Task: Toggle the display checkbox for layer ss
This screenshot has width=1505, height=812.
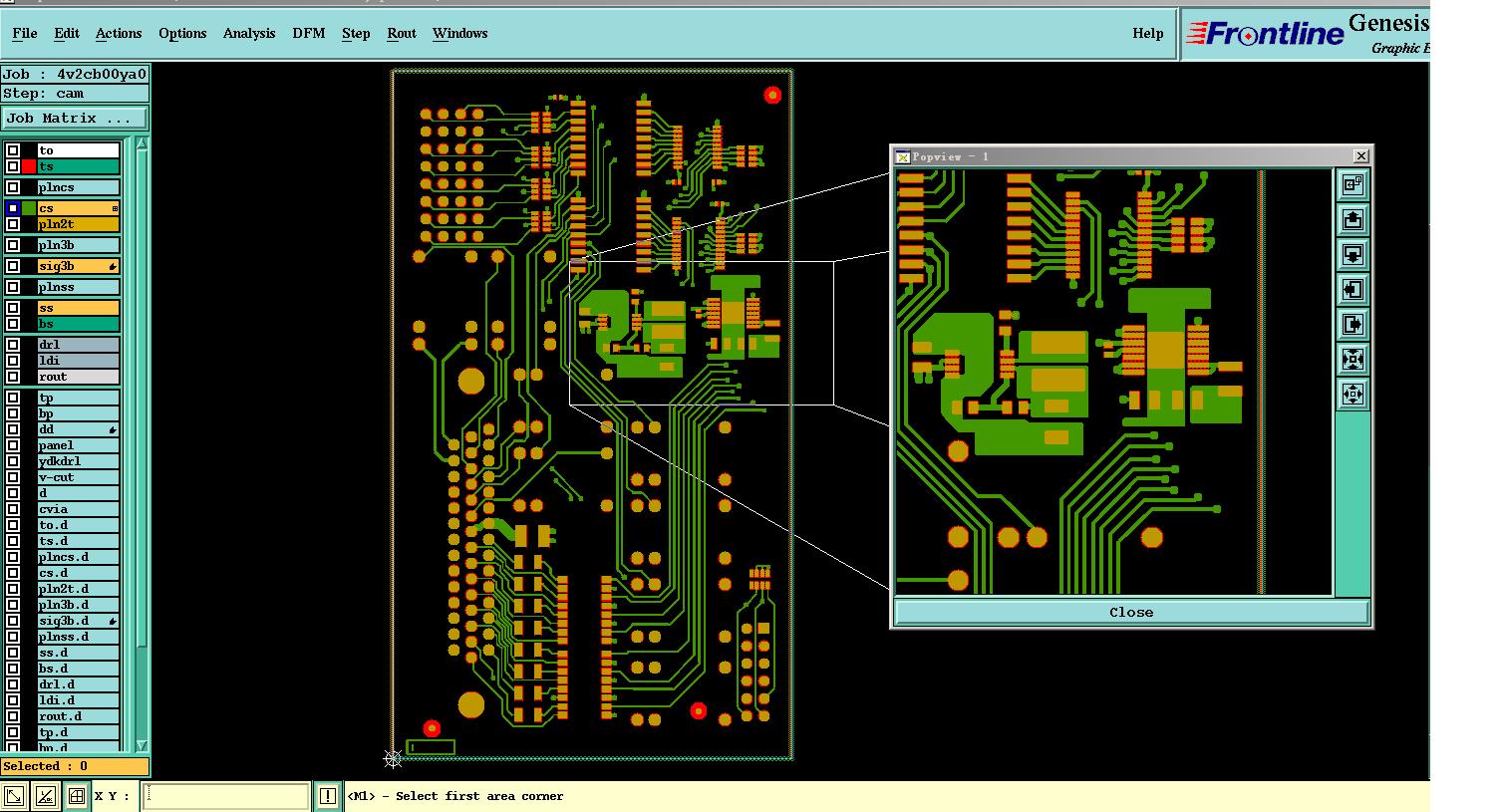Action: pos(13,308)
